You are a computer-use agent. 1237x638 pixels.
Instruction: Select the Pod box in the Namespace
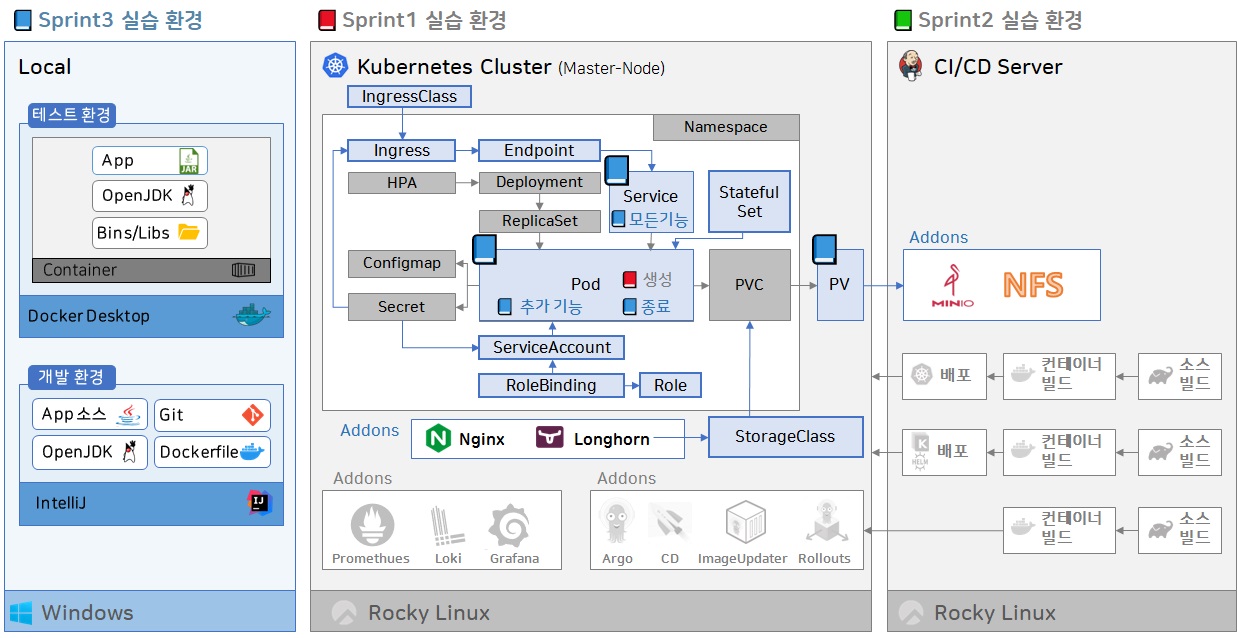point(586,285)
